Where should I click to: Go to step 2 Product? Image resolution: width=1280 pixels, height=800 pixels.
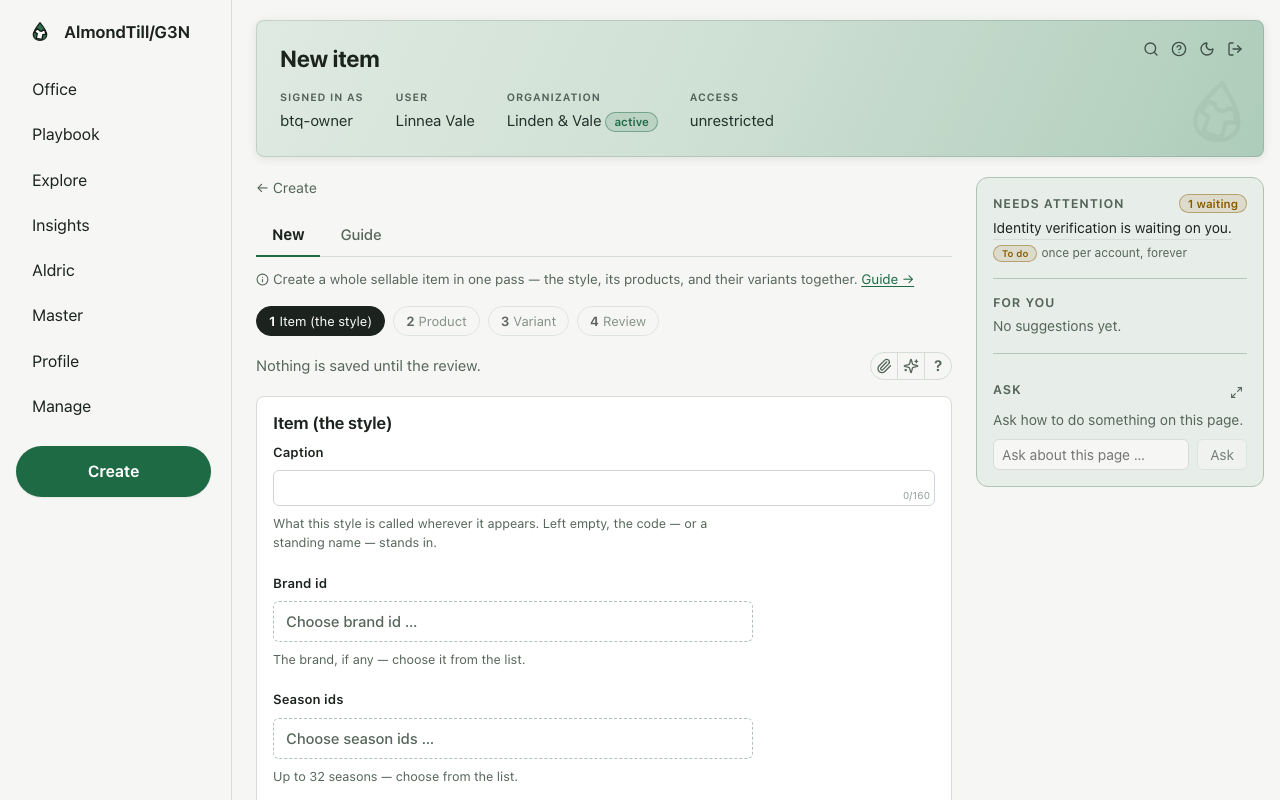click(436, 321)
